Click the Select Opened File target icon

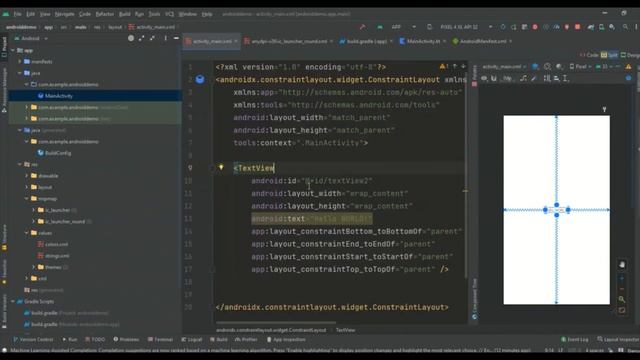point(131,38)
